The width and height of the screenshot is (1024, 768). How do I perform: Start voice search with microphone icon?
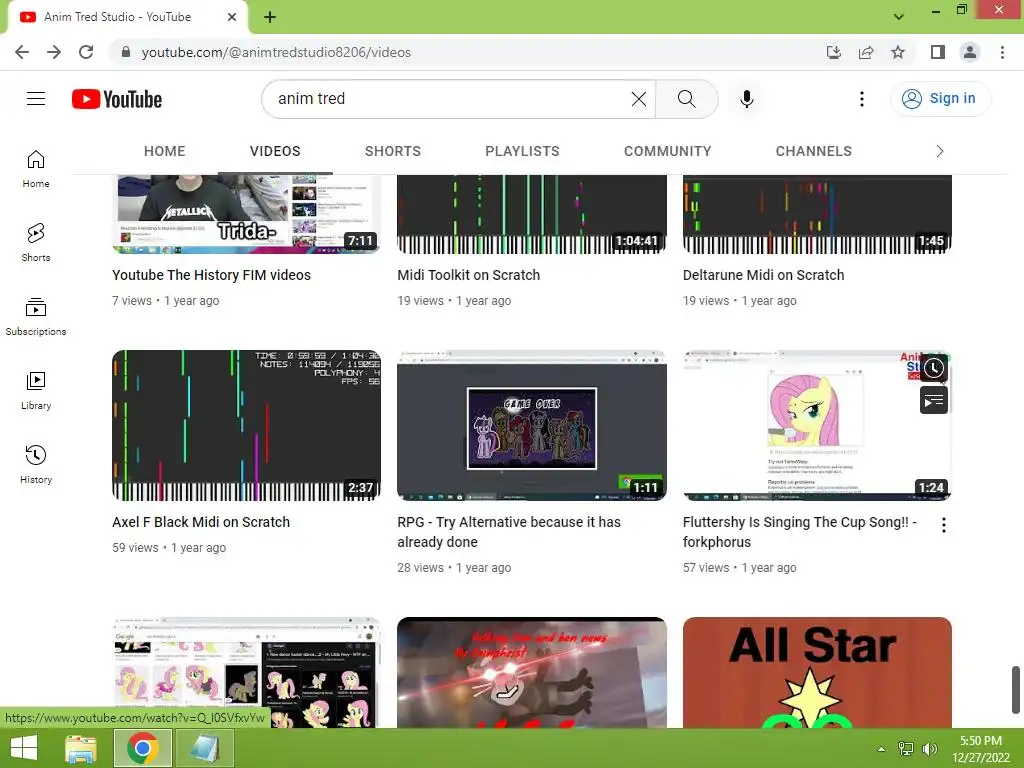(746, 99)
